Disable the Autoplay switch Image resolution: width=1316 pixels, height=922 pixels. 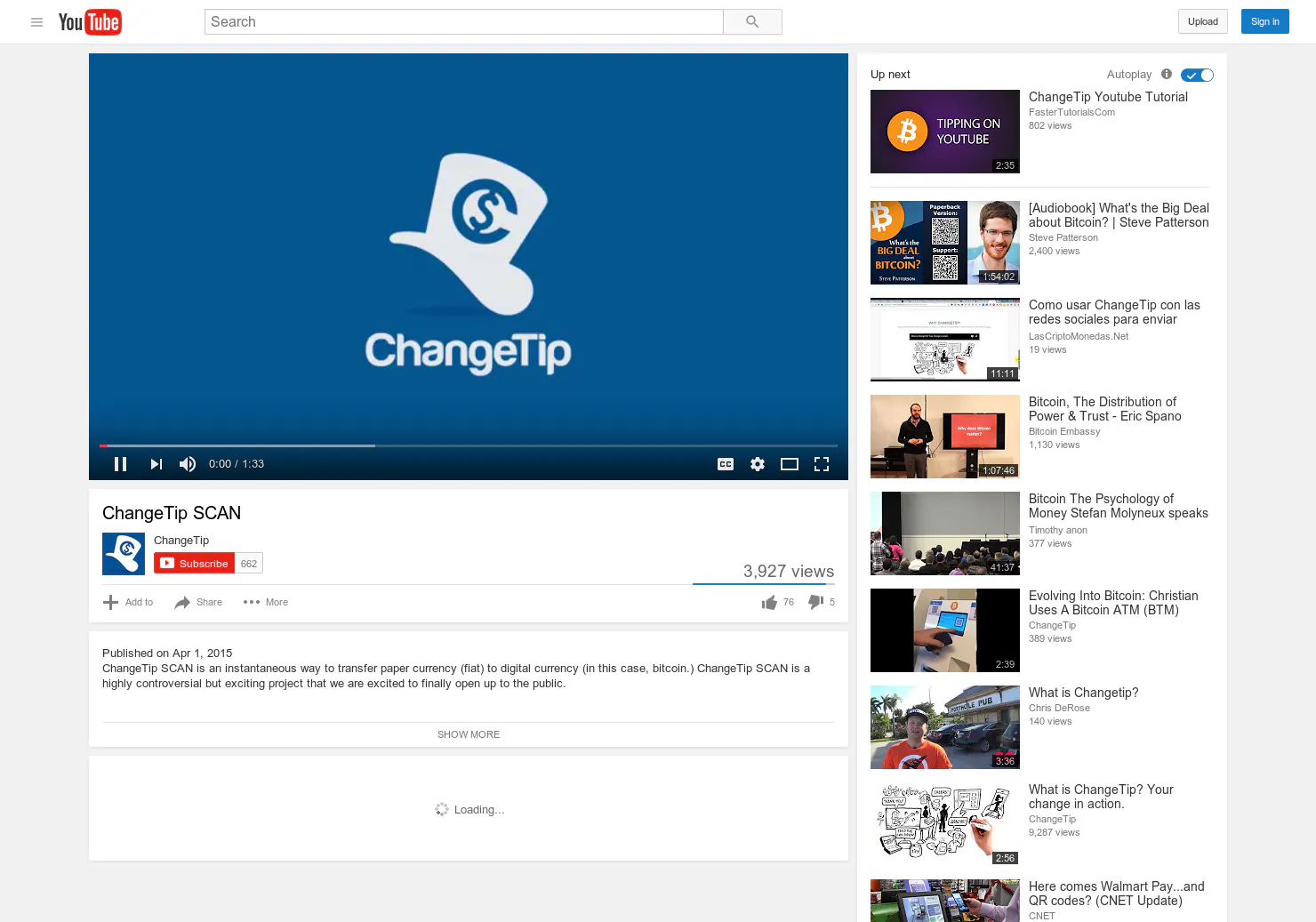tap(1197, 76)
